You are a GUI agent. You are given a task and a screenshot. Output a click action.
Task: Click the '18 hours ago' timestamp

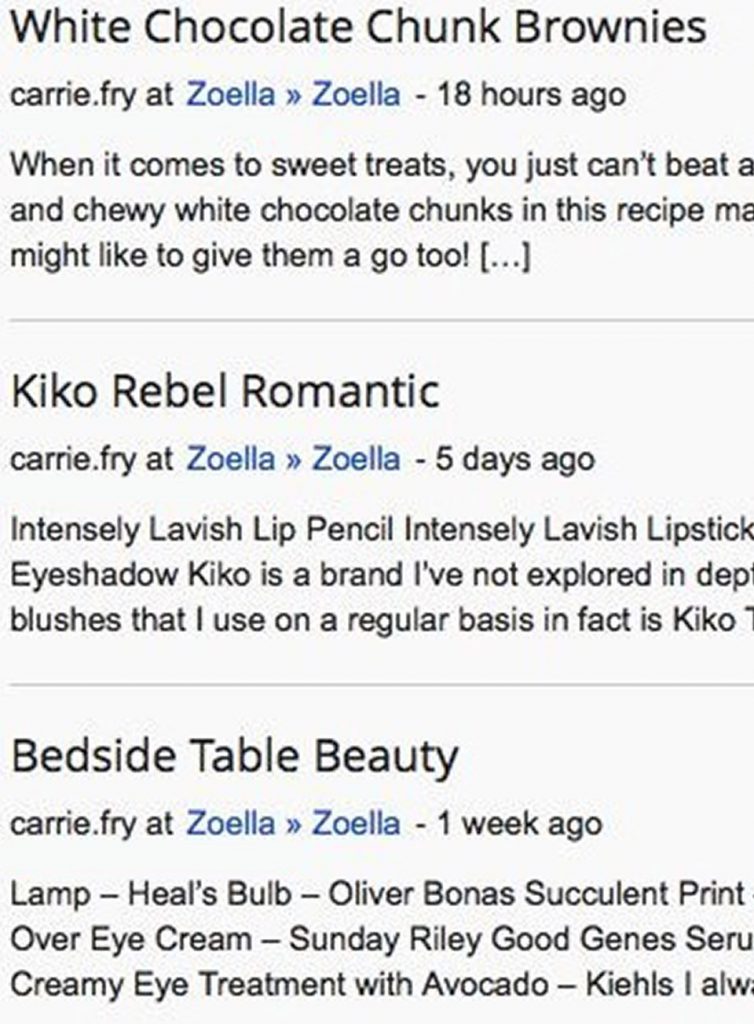click(531, 95)
